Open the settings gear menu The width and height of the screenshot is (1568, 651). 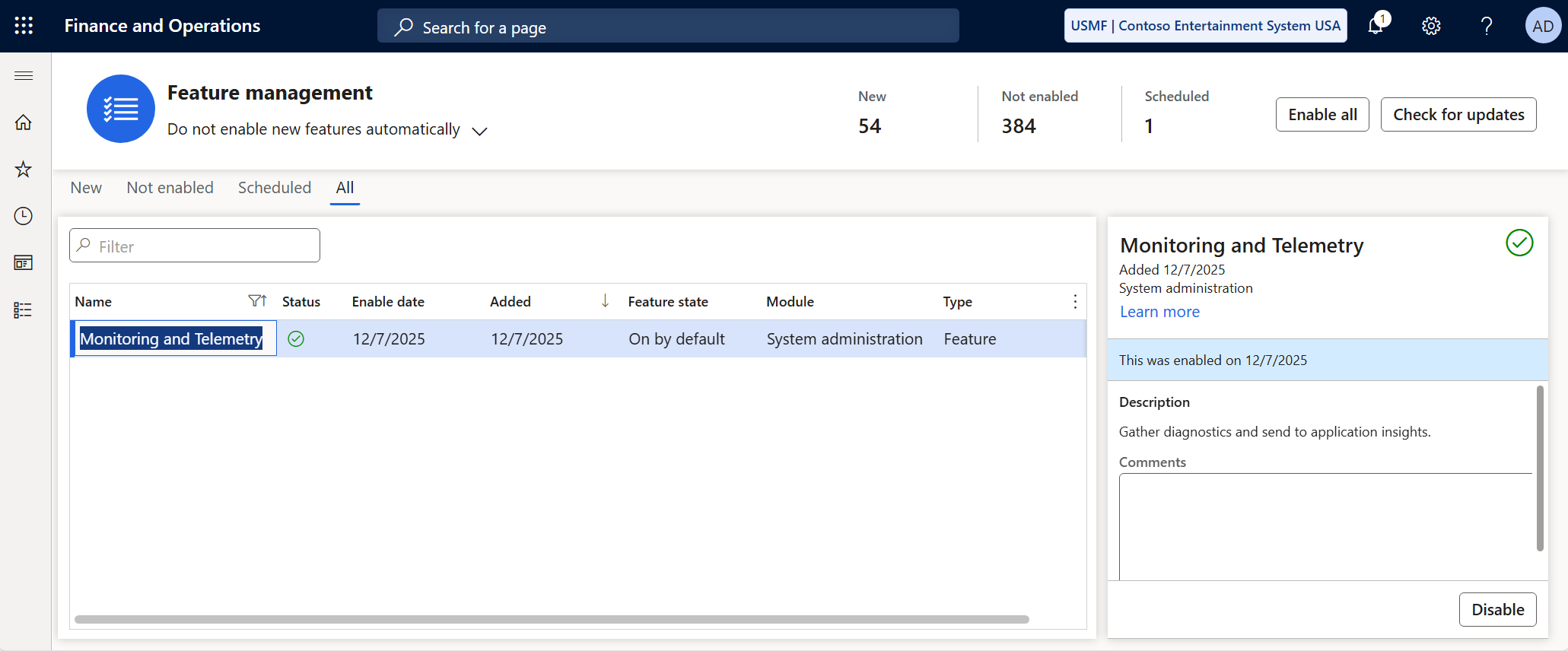pyautogui.click(x=1431, y=26)
